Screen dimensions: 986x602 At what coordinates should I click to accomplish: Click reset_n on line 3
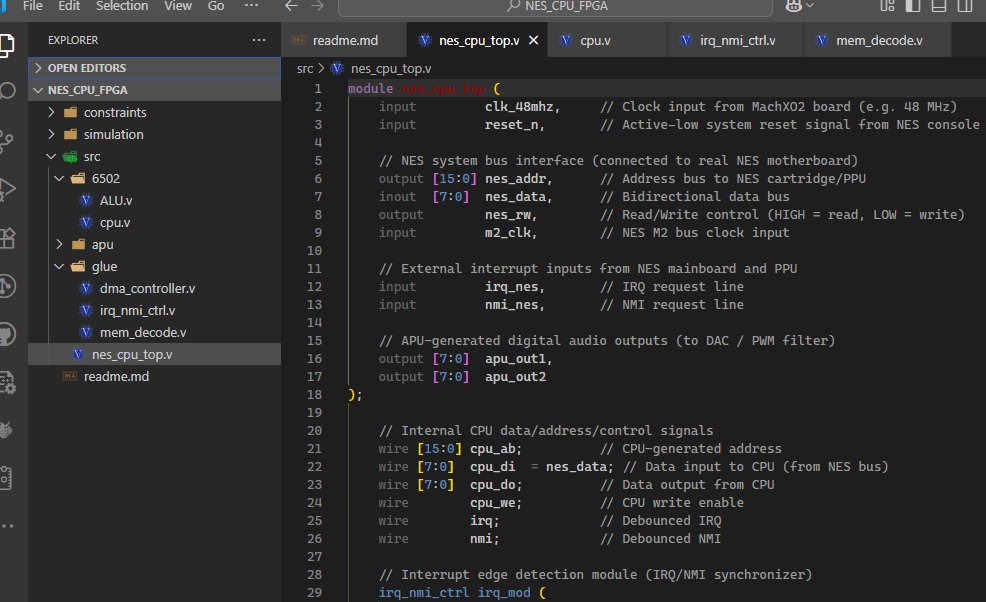514,125
